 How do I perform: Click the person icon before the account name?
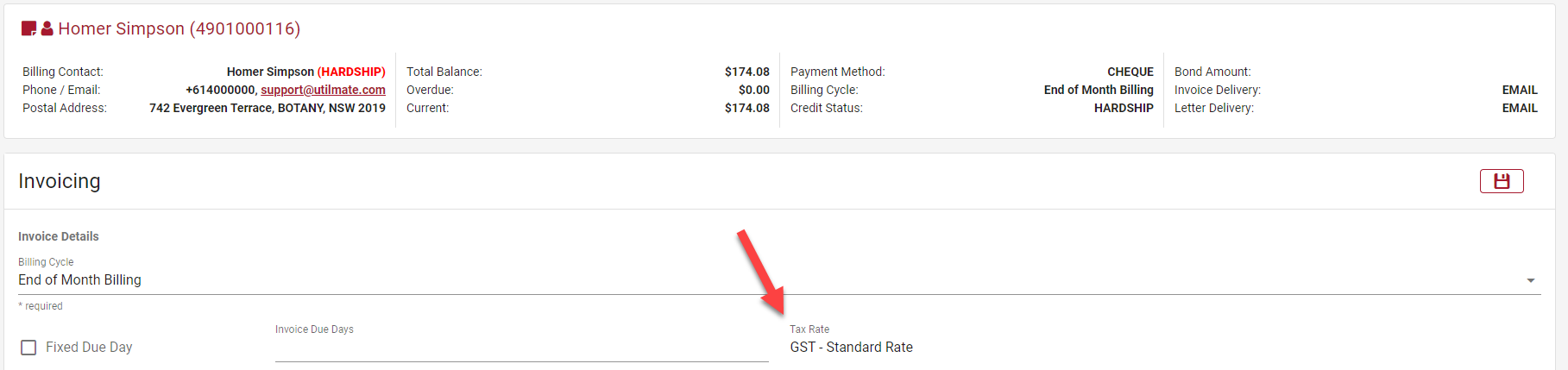click(x=47, y=28)
